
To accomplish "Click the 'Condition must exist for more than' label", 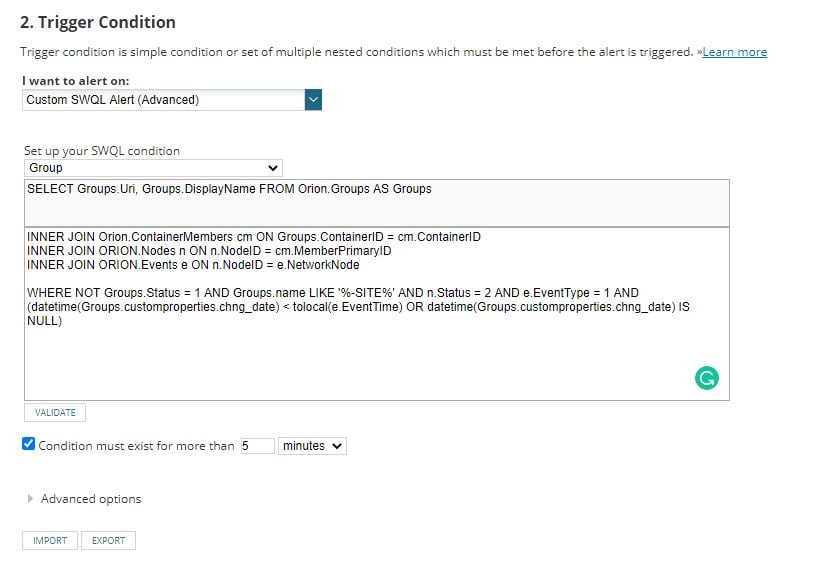I will pos(136,446).
